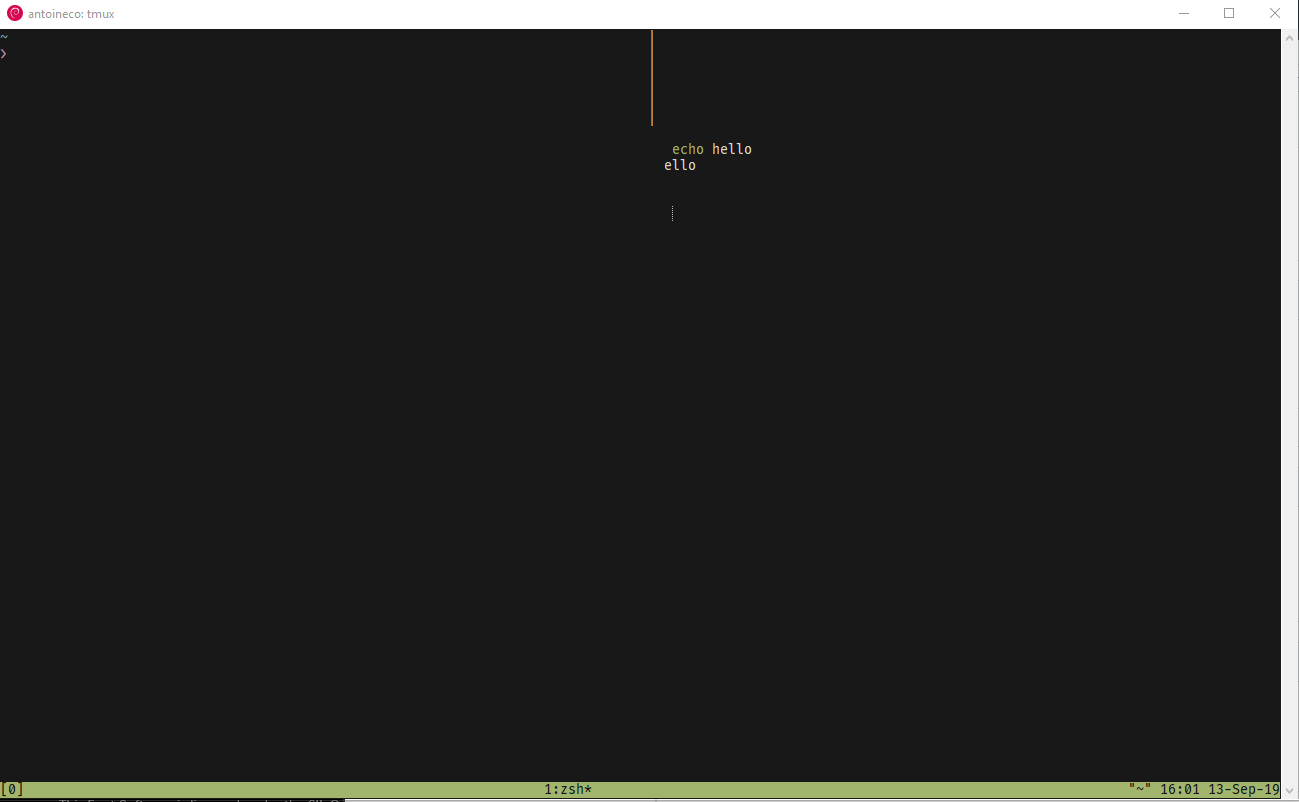Image resolution: width=1299 pixels, height=802 pixels.
Task: Click the blinking cursor in the right pane
Action: coord(672,213)
